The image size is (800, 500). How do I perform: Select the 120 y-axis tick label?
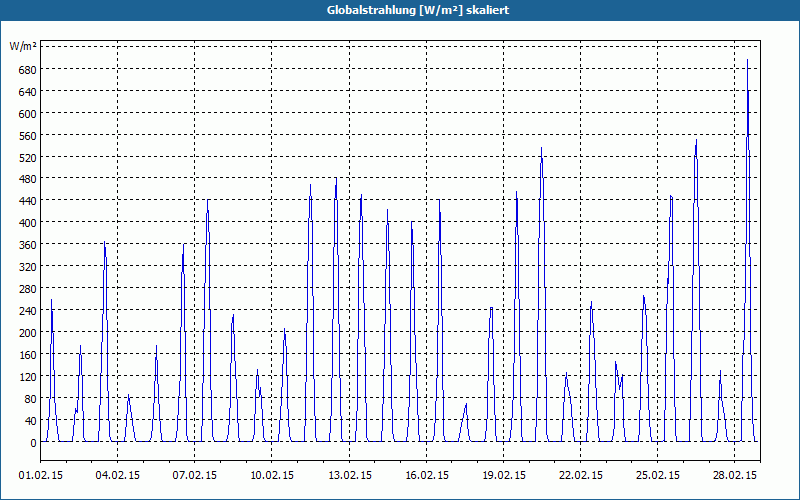(29, 377)
